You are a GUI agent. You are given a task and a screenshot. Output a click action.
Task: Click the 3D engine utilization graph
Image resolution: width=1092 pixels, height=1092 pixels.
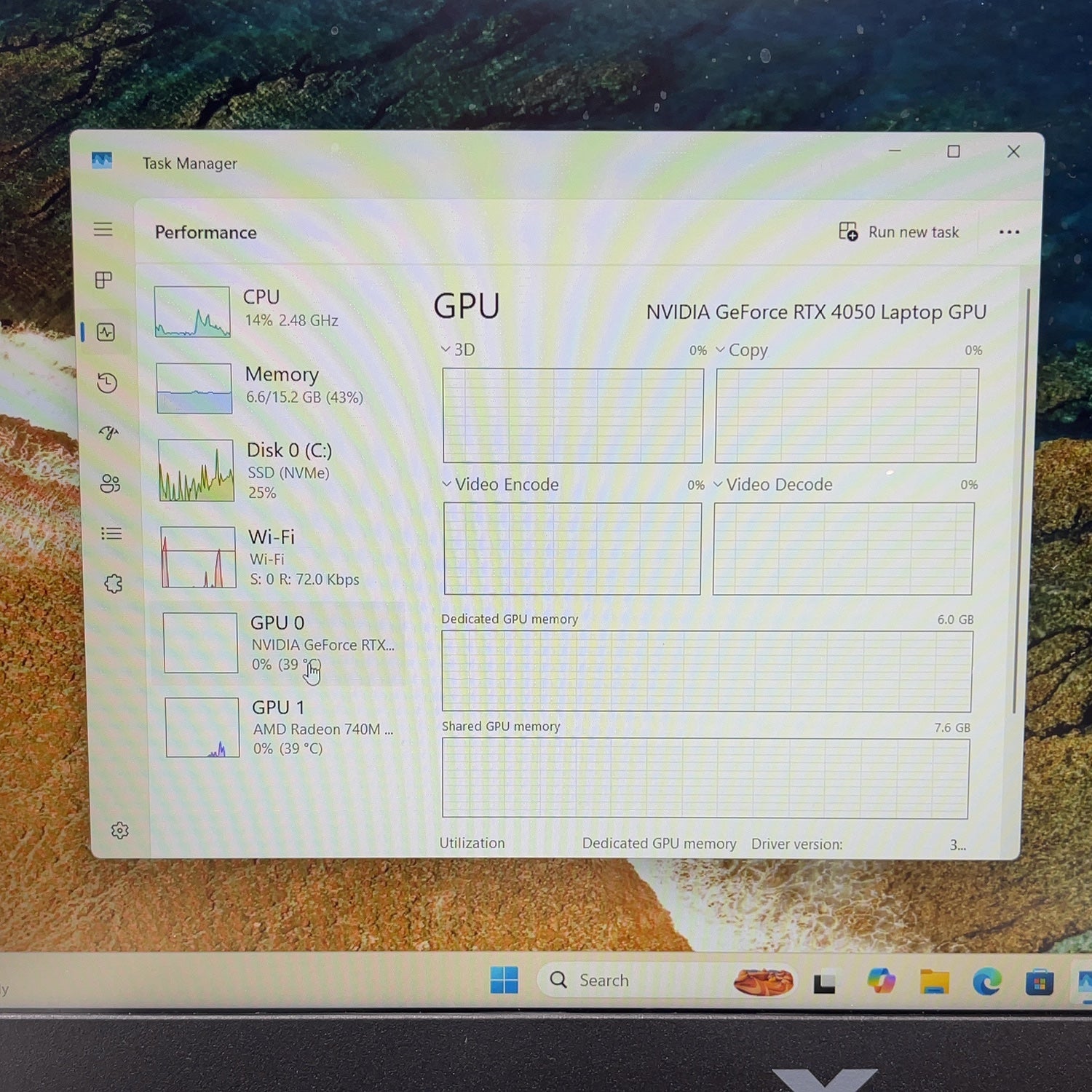click(573, 416)
